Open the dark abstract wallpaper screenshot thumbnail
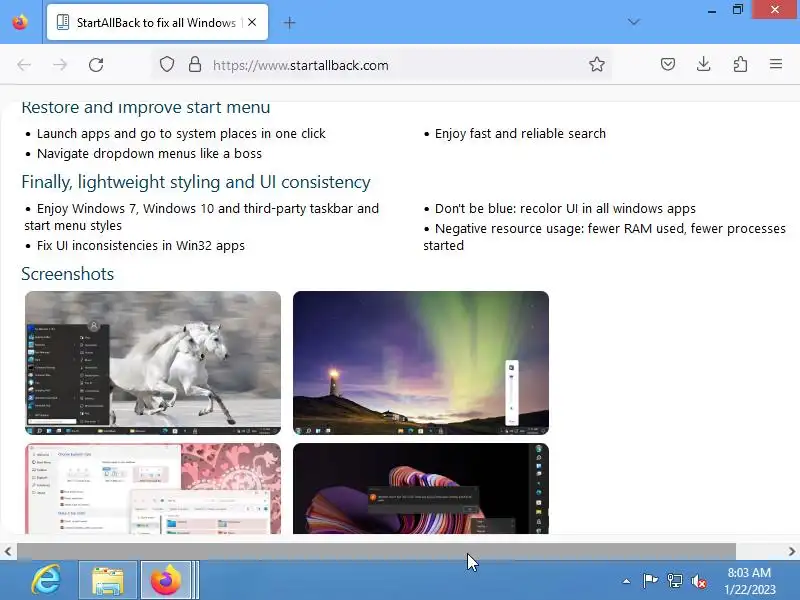Screen dimensions: 800x600 point(421,488)
